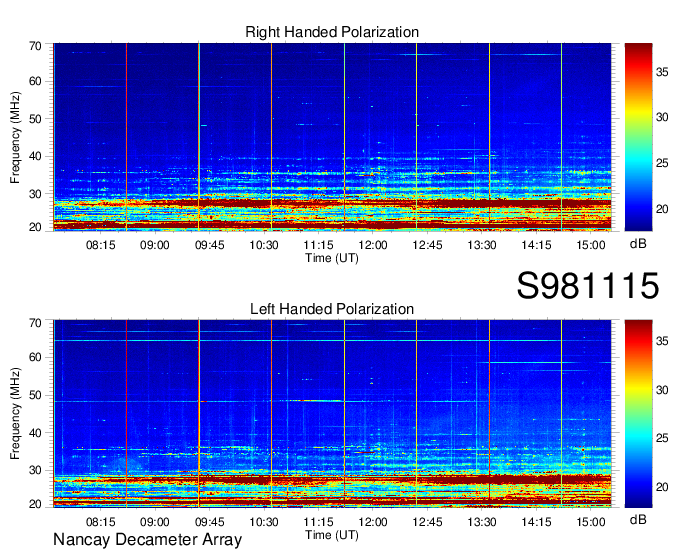The image size is (680, 552).
Task: Click the 25 dB tick on the bottom colorbar
Action: click(662, 438)
